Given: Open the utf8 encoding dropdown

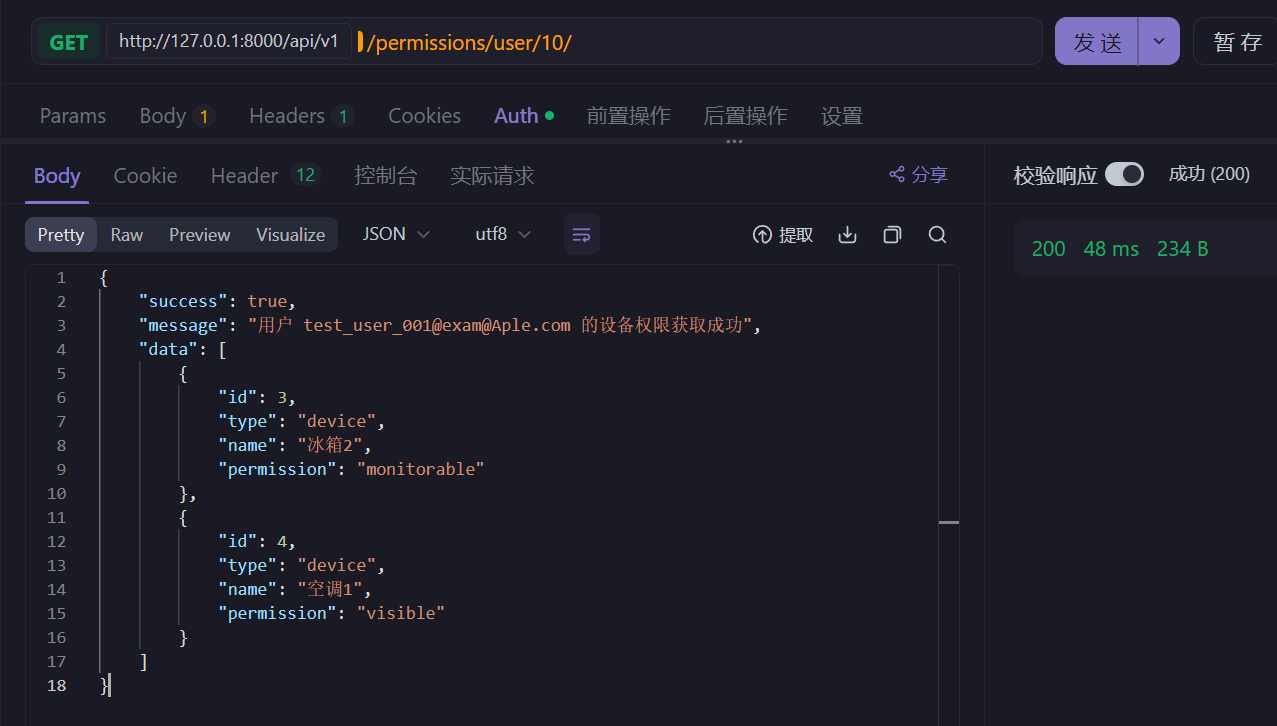Looking at the screenshot, I should [503, 234].
